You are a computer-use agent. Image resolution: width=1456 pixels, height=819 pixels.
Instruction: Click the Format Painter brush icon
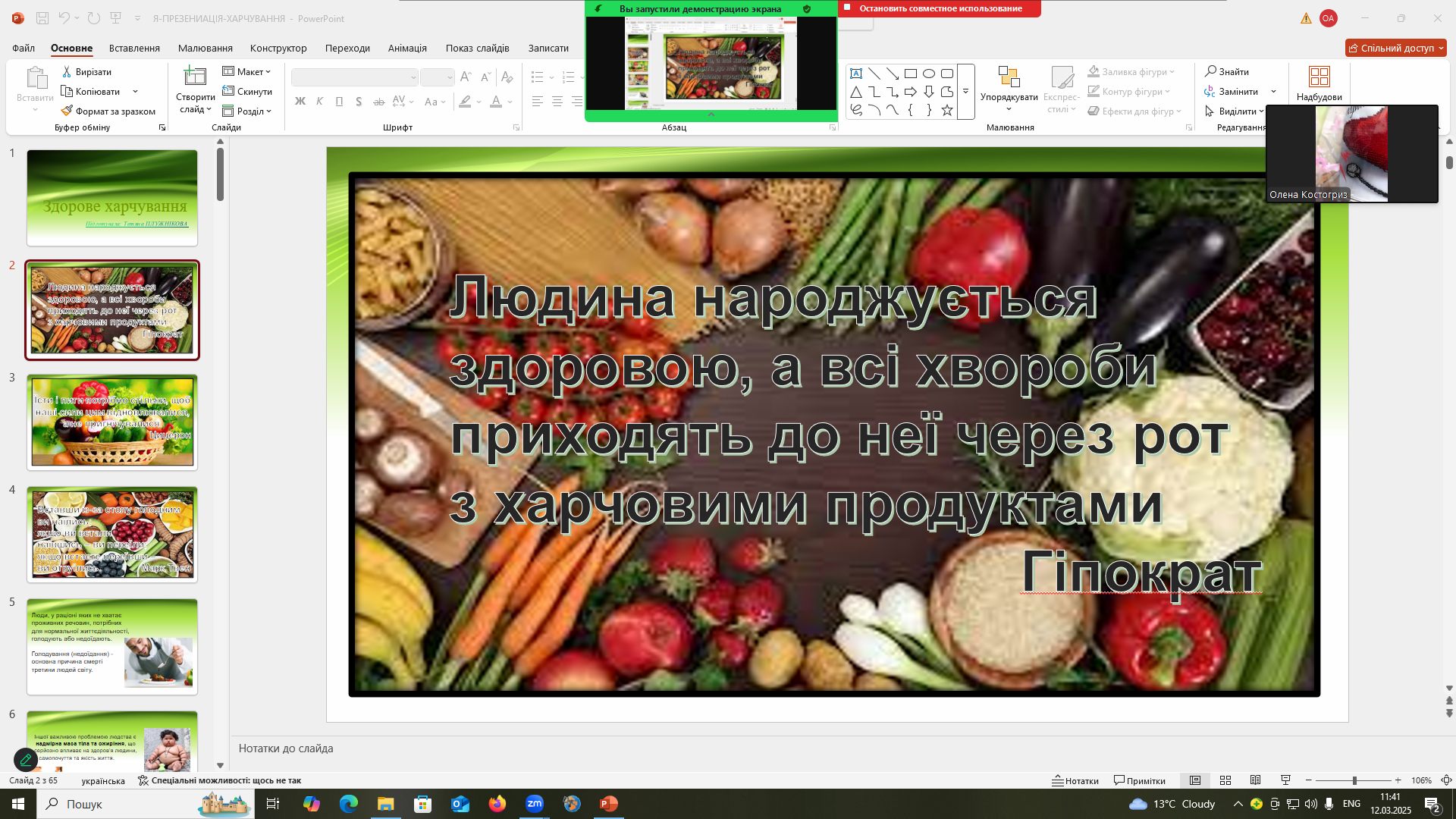coord(67,111)
